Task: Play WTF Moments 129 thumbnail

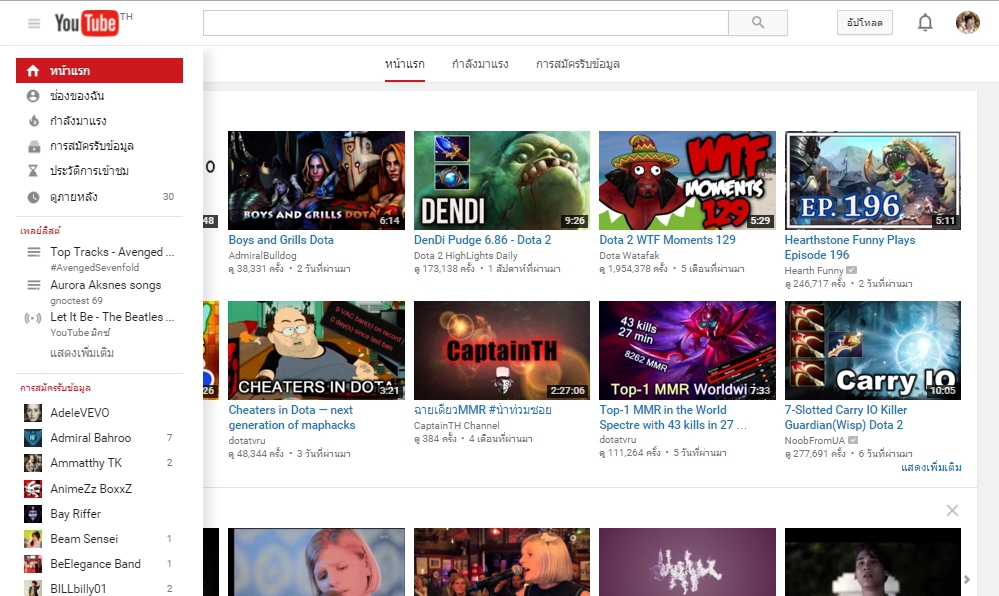Action: tap(687, 180)
